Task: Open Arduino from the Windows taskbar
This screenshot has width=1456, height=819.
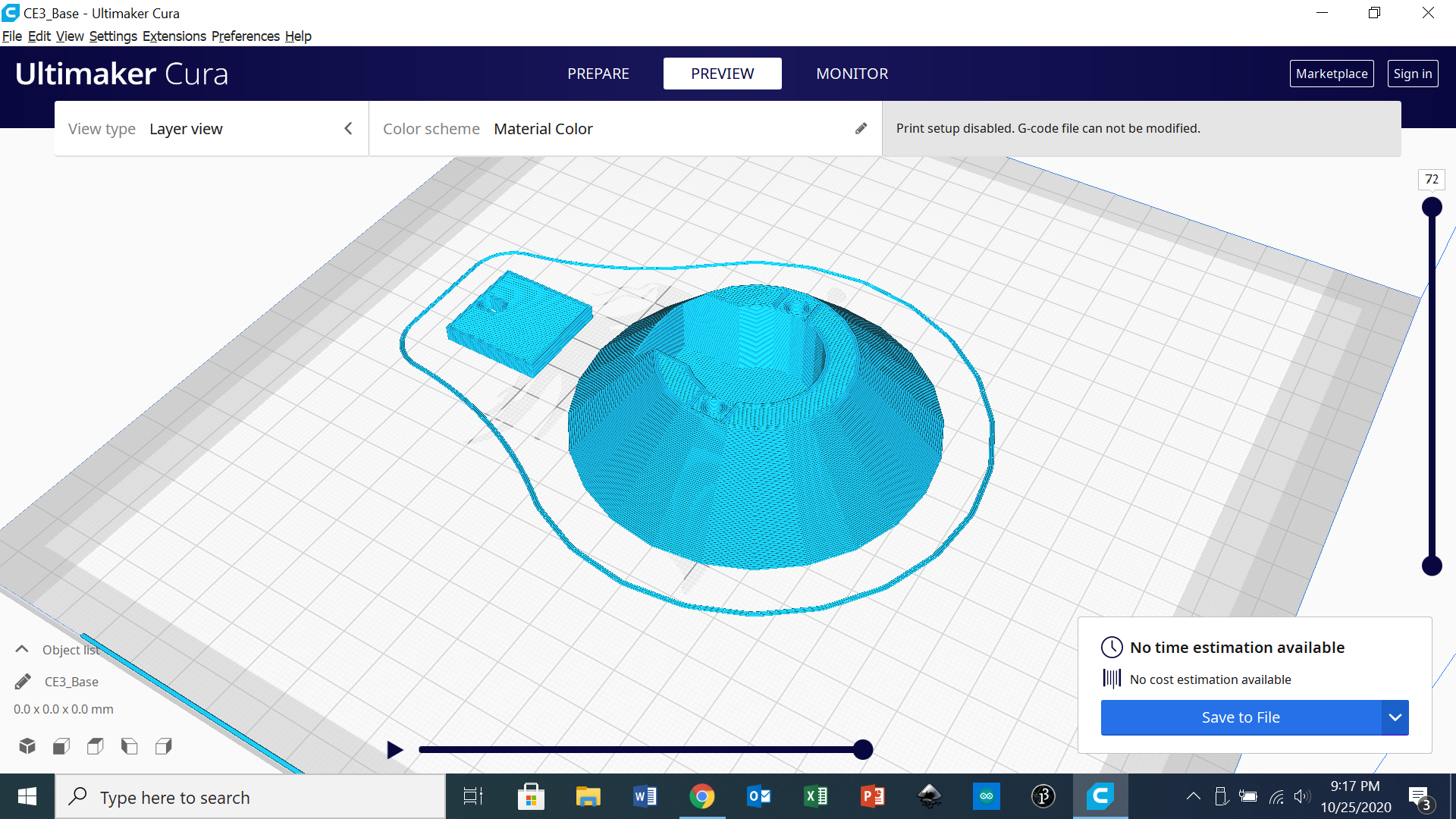Action: pos(986,796)
